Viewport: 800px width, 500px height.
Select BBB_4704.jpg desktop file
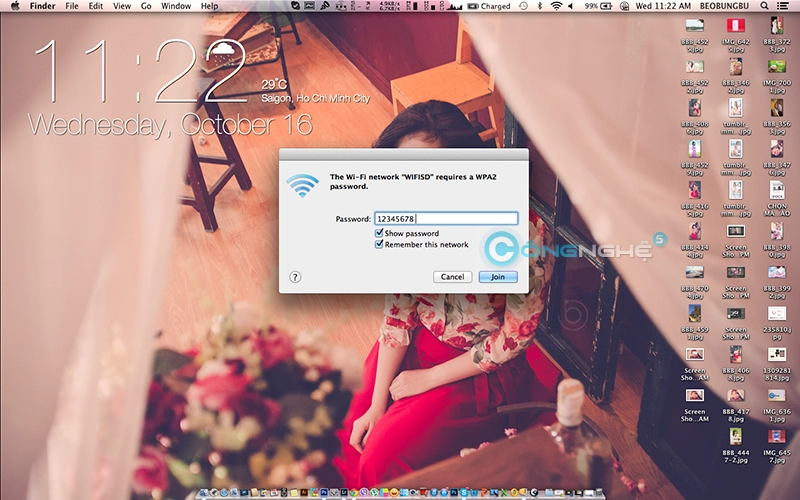[x=694, y=282]
